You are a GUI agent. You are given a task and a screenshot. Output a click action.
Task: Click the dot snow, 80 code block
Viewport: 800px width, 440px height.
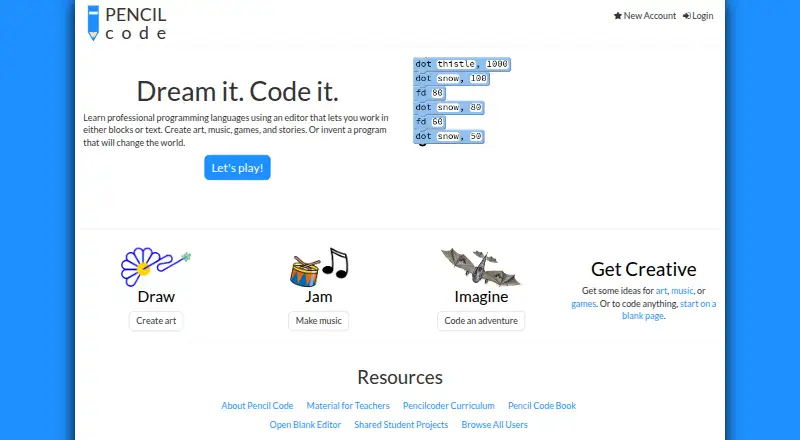(x=449, y=108)
